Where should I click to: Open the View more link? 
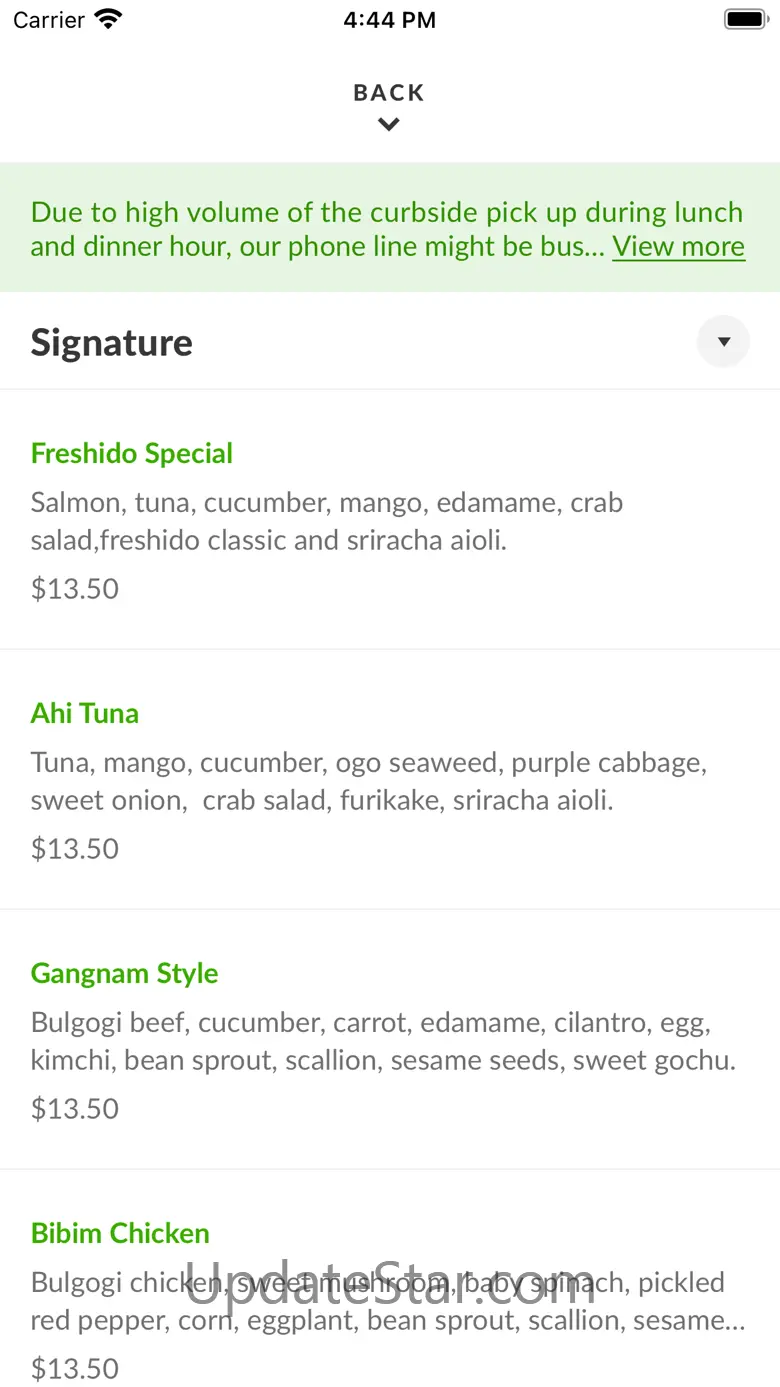(x=678, y=246)
